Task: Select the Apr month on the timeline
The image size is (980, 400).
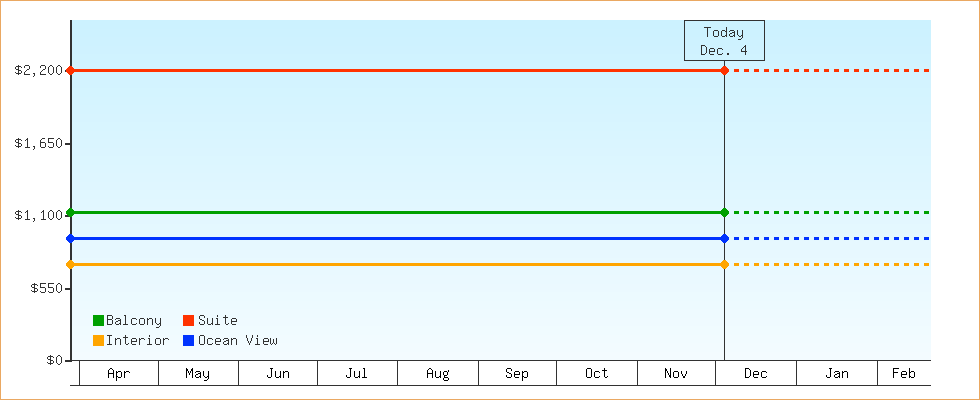Action: (118, 374)
